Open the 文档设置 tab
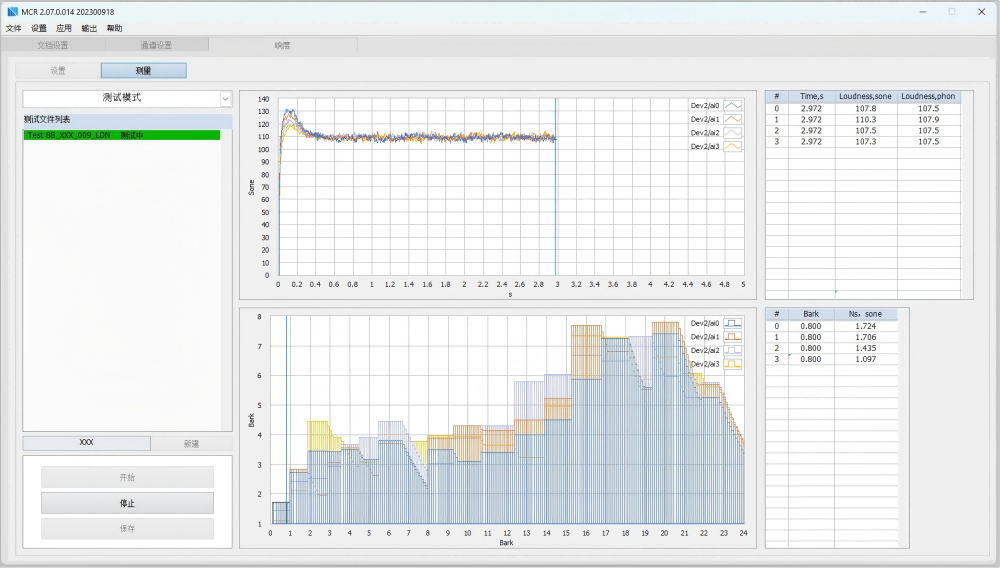 52,45
